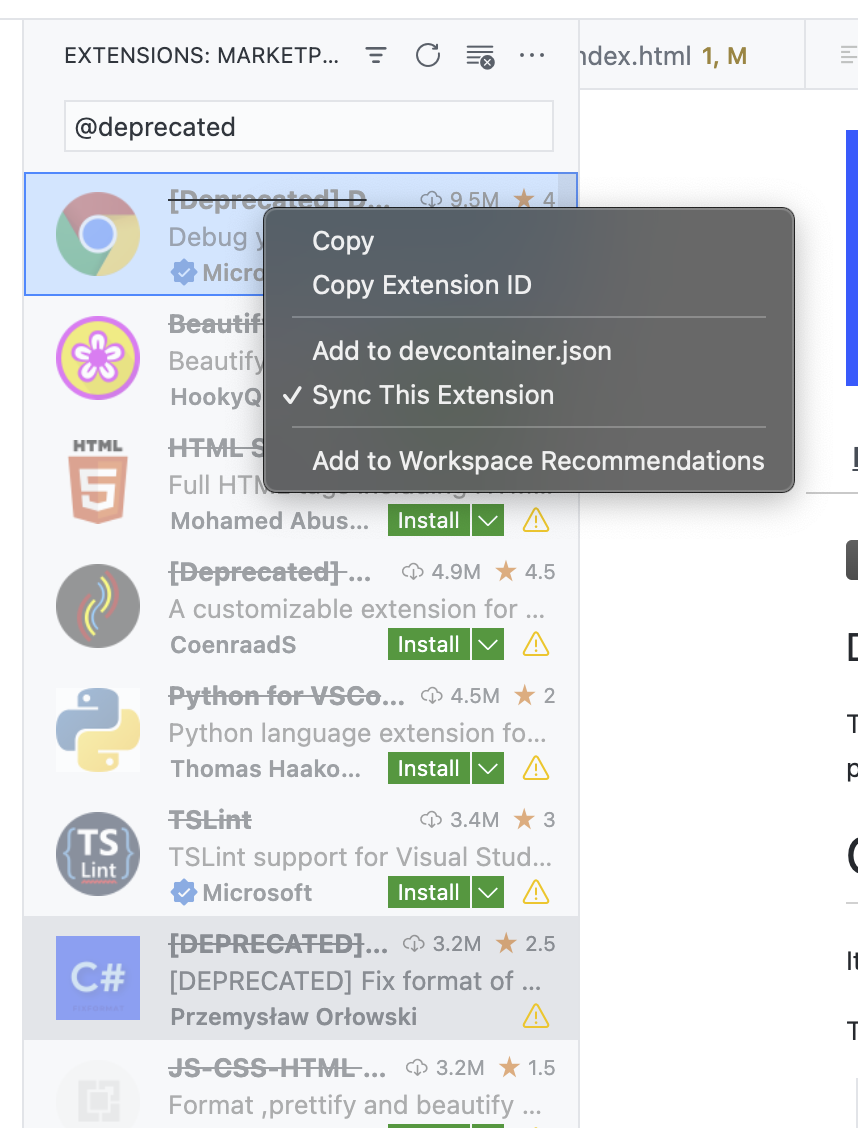This screenshot has width=858, height=1128.
Task: Install the TSLint extension
Action: 428,892
